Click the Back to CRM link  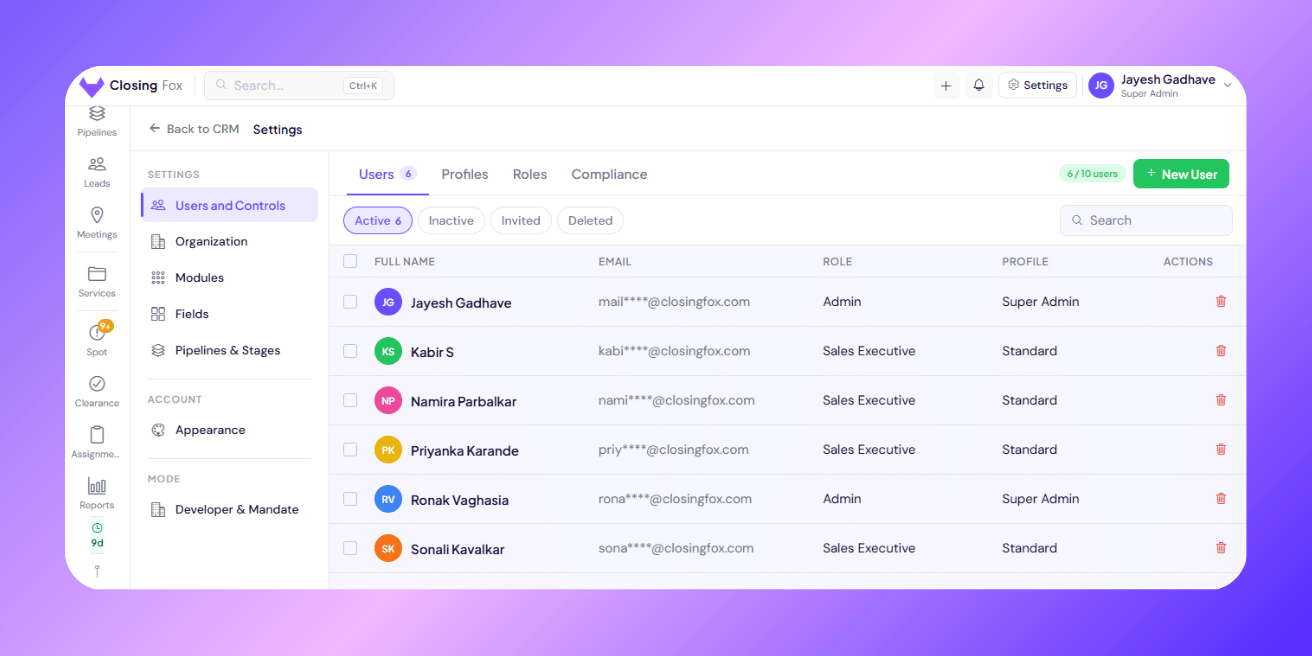194,129
